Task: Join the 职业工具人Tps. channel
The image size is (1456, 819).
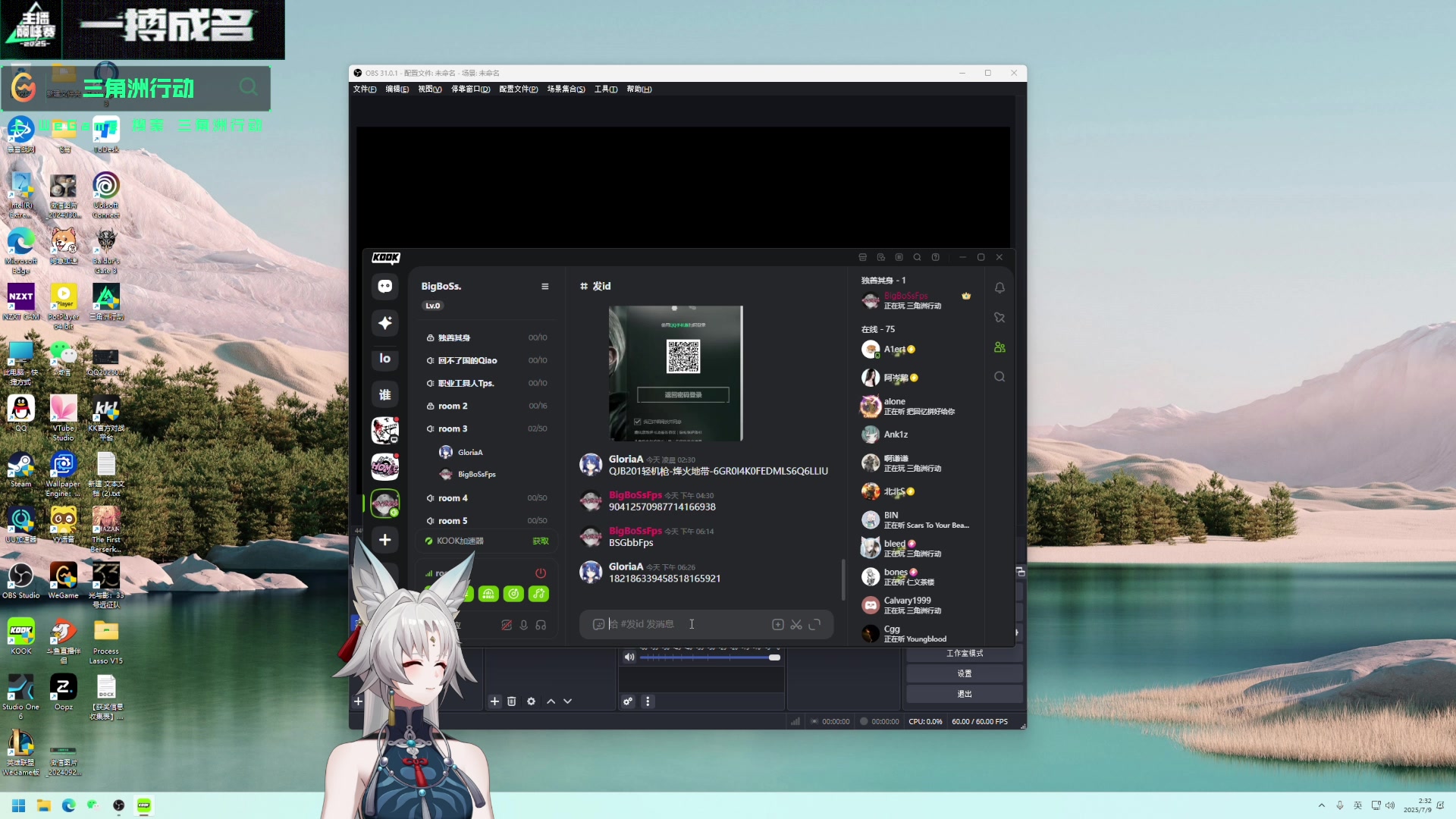Action: point(486,384)
